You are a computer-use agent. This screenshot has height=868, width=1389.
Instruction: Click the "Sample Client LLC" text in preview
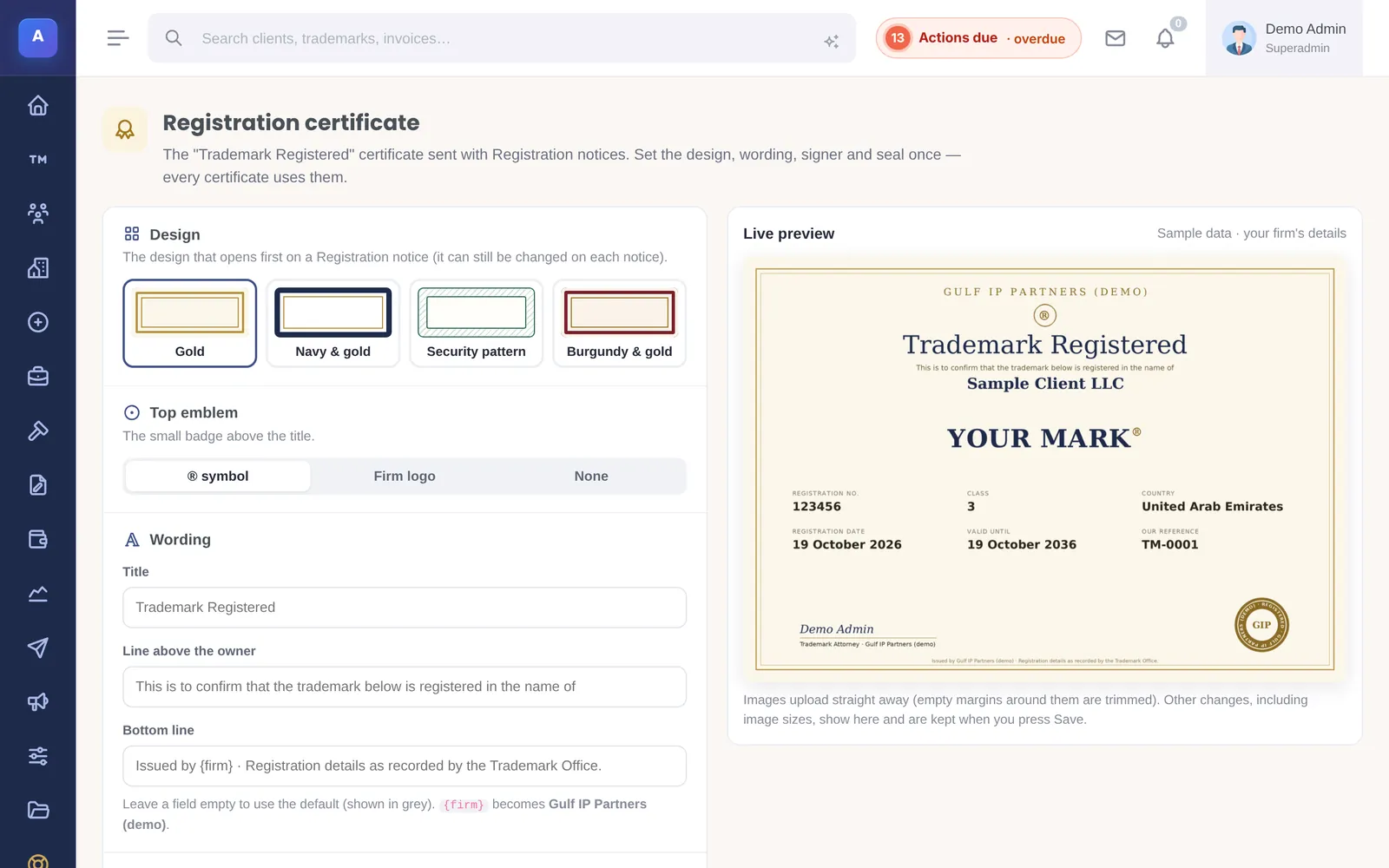click(x=1045, y=384)
